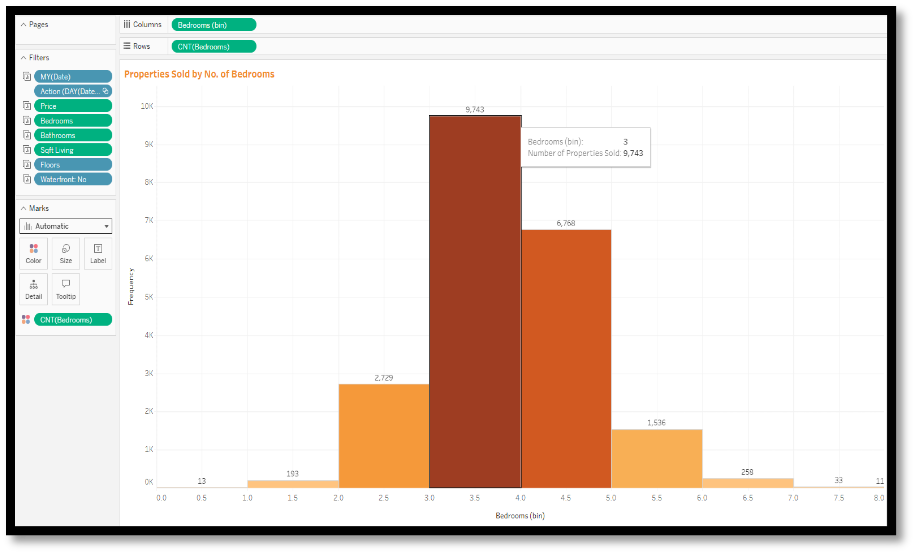Select the Sqft Living filter pill
This screenshot has height=554, width=915.
72,150
